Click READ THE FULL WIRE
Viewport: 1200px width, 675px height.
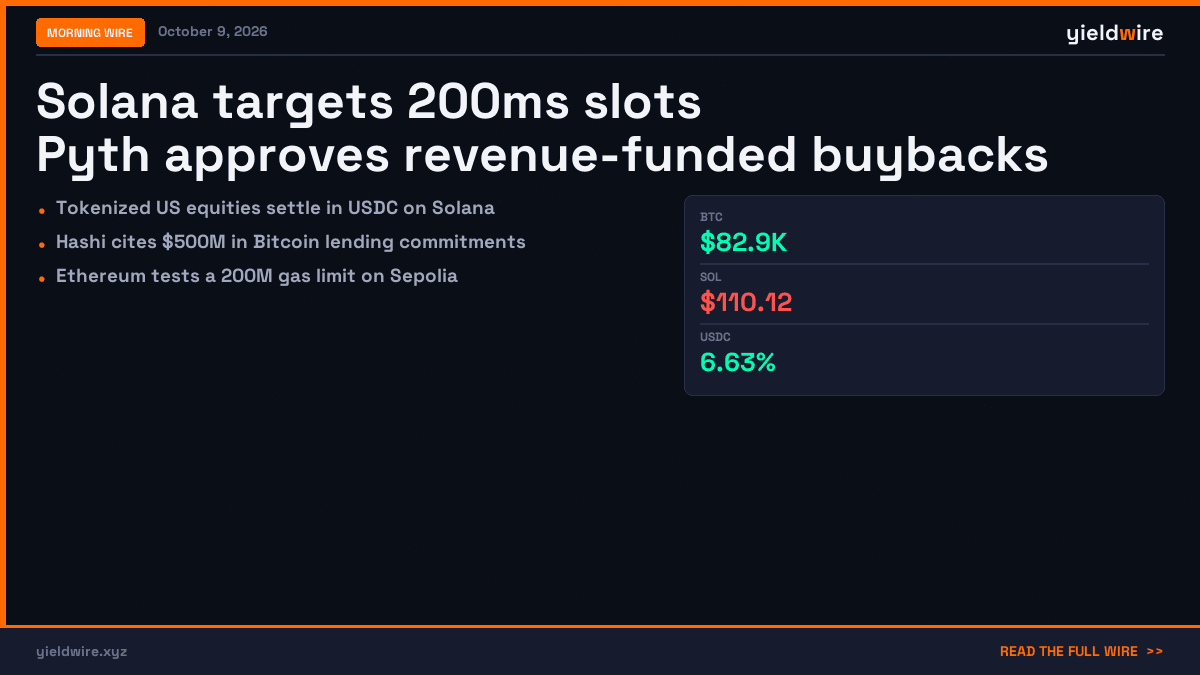[x=1069, y=652]
